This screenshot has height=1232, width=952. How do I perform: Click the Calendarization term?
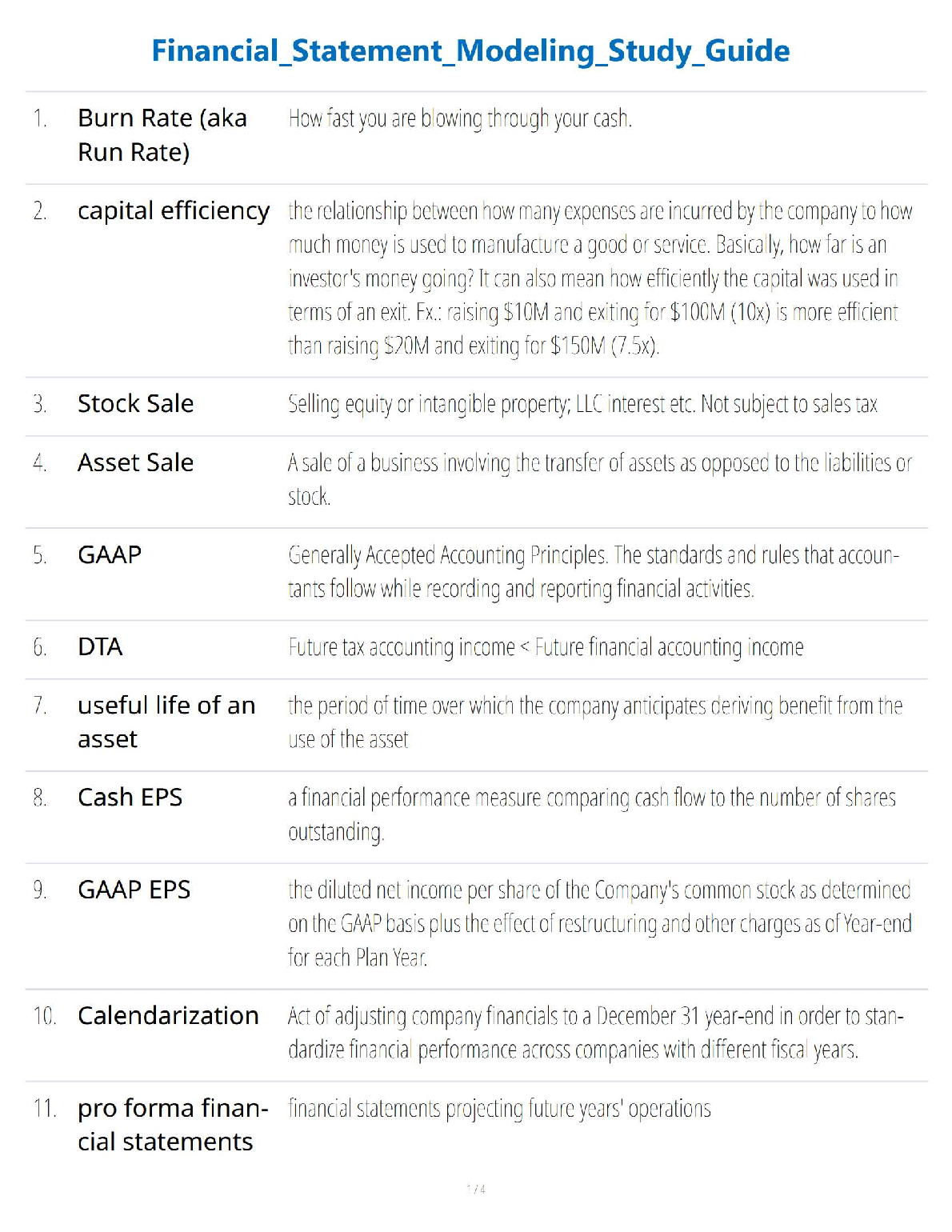pyautogui.click(x=168, y=1015)
